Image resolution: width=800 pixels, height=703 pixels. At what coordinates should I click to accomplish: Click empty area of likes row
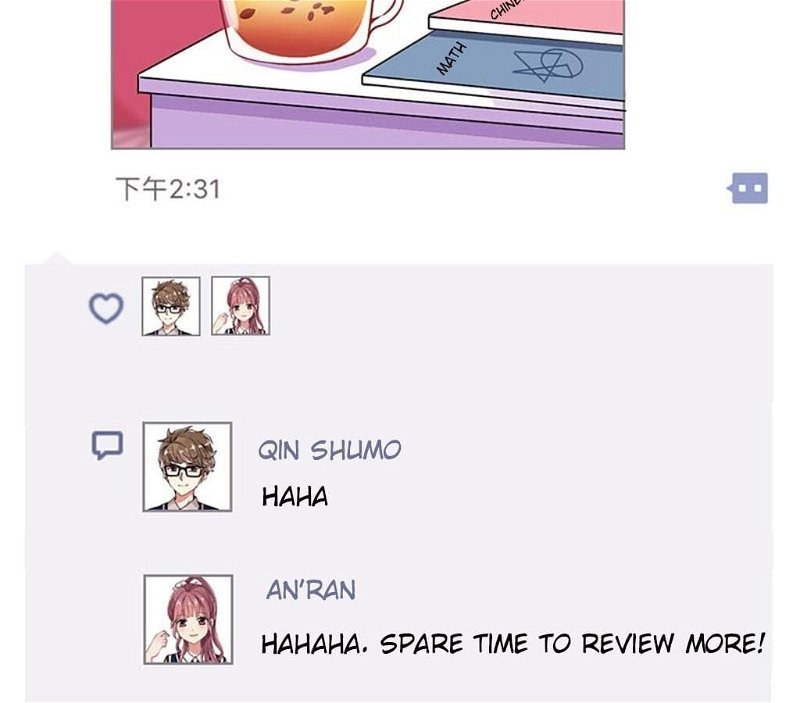[510, 306]
